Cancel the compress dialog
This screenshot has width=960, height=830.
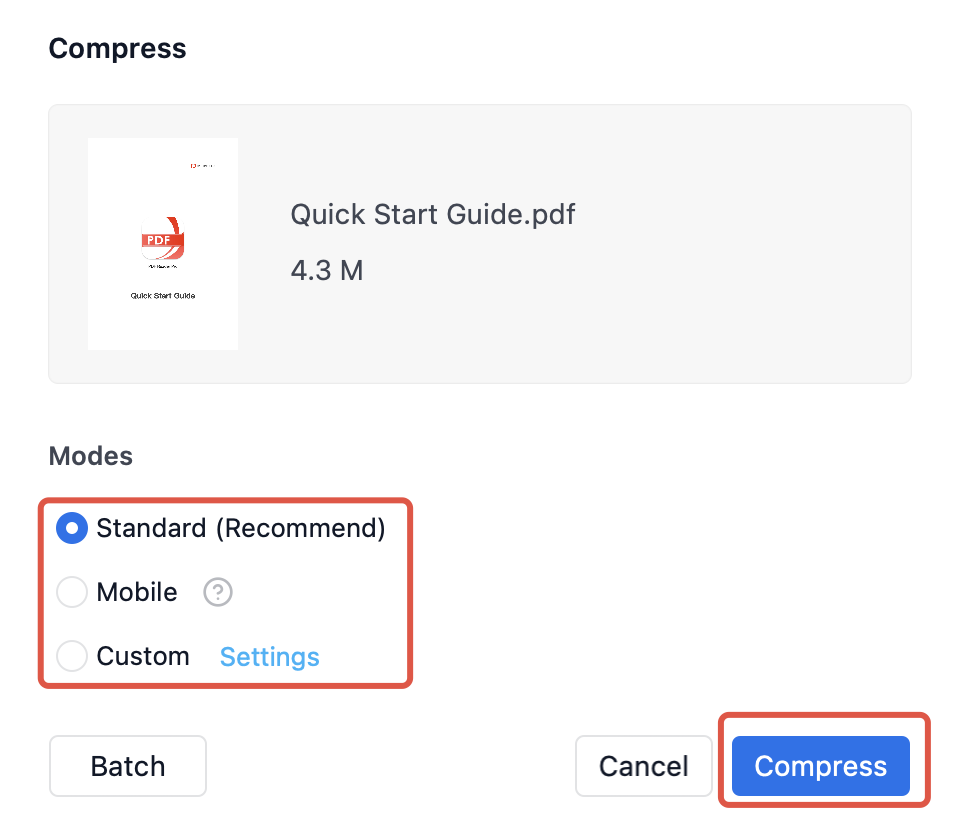pyautogui.click(x=643, y=766)
